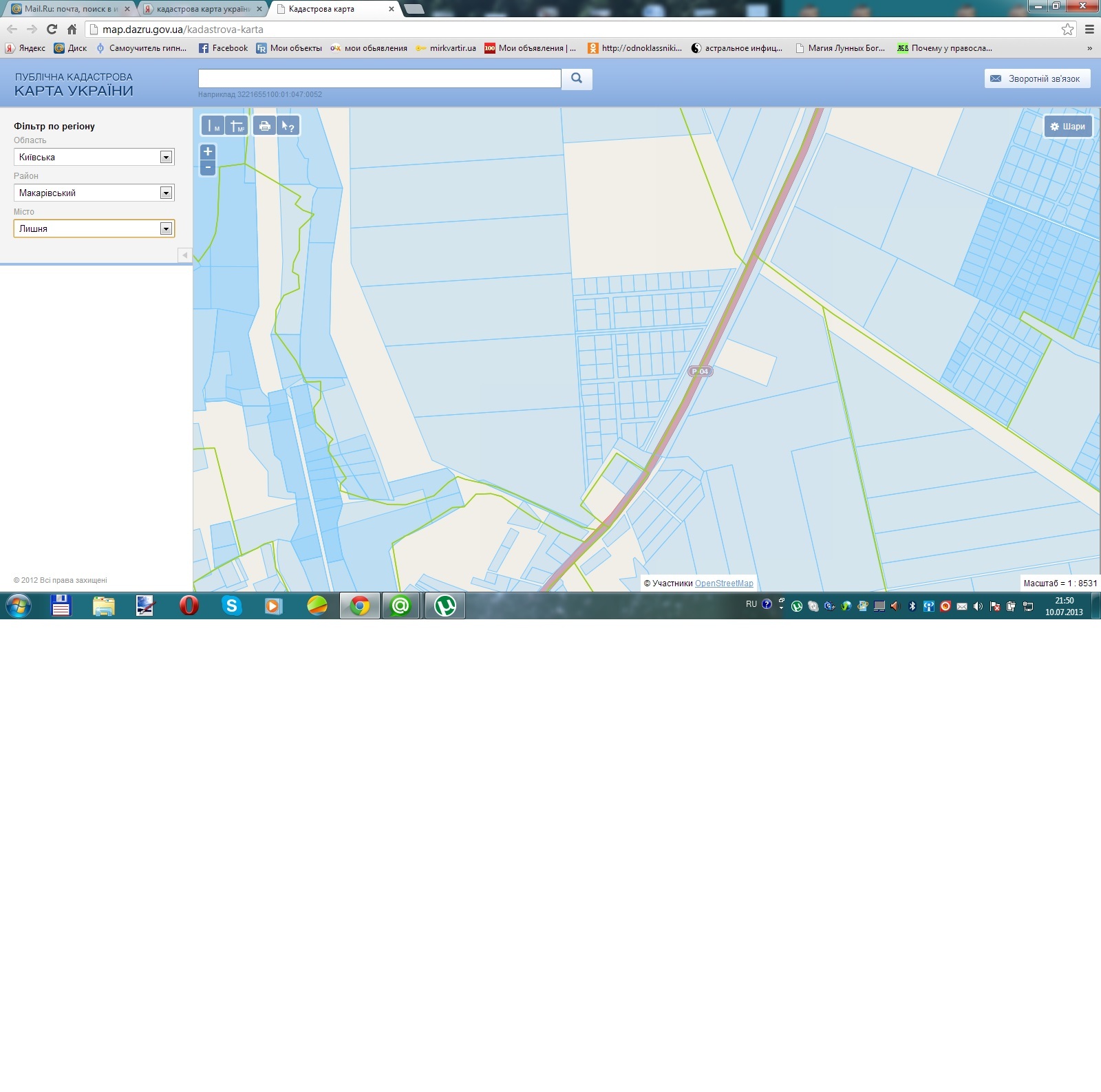1101x1092 pixels.
Task: Open the Місто dropdown showing Лишня
Action: [94, 228]
